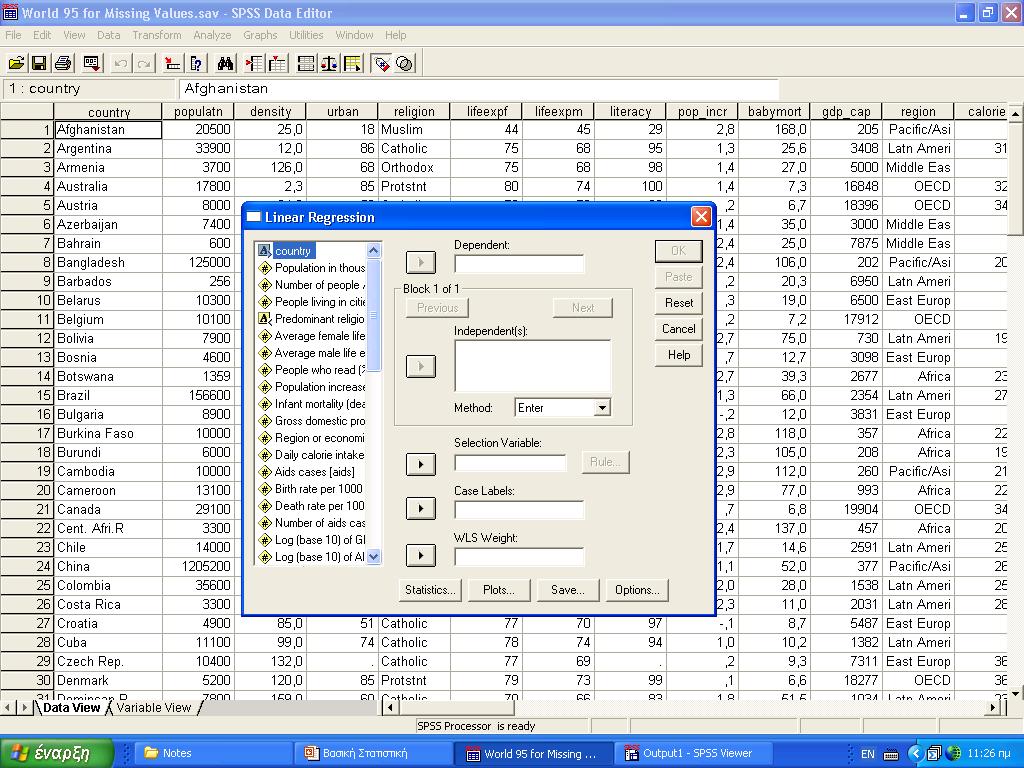Click the Save File floppy icon
Screen dimensions: 1024x768
(x=39, y=63)
